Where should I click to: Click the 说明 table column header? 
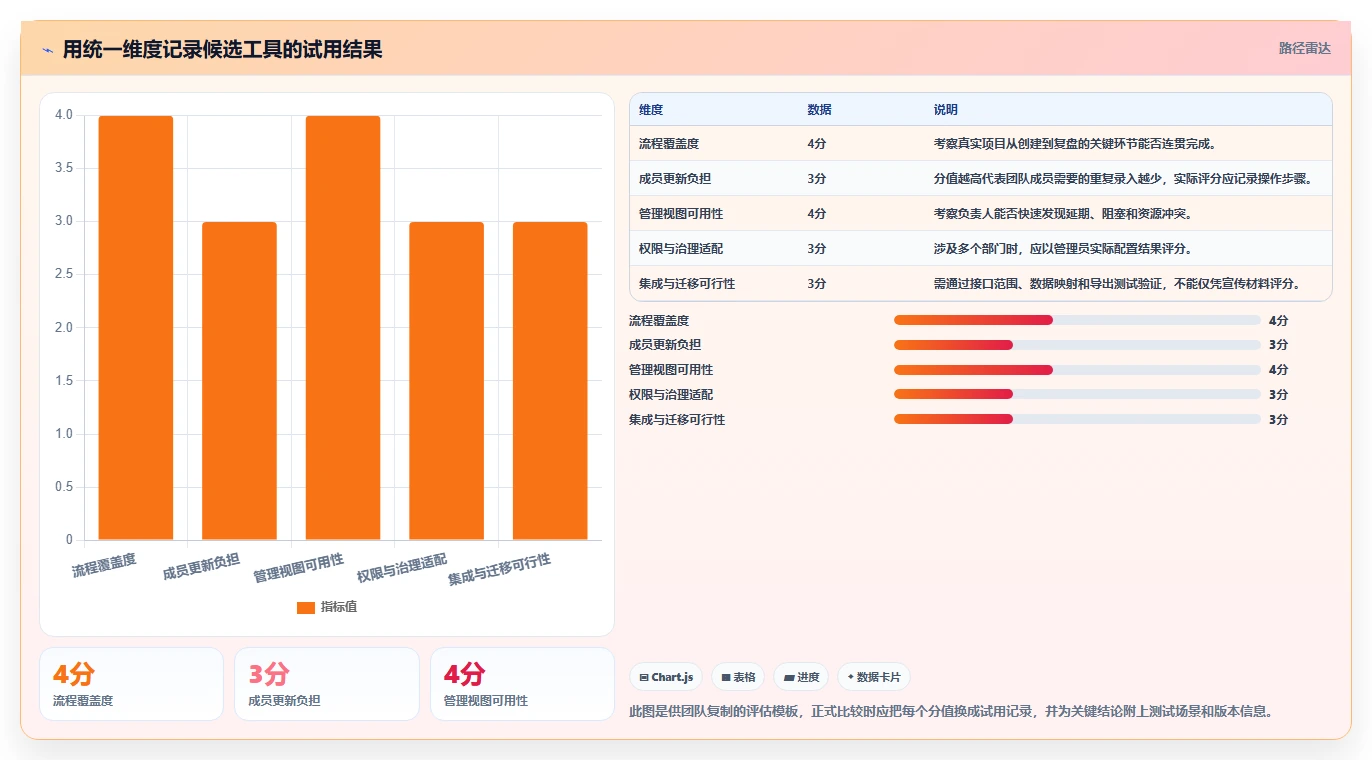pos(945,110)
